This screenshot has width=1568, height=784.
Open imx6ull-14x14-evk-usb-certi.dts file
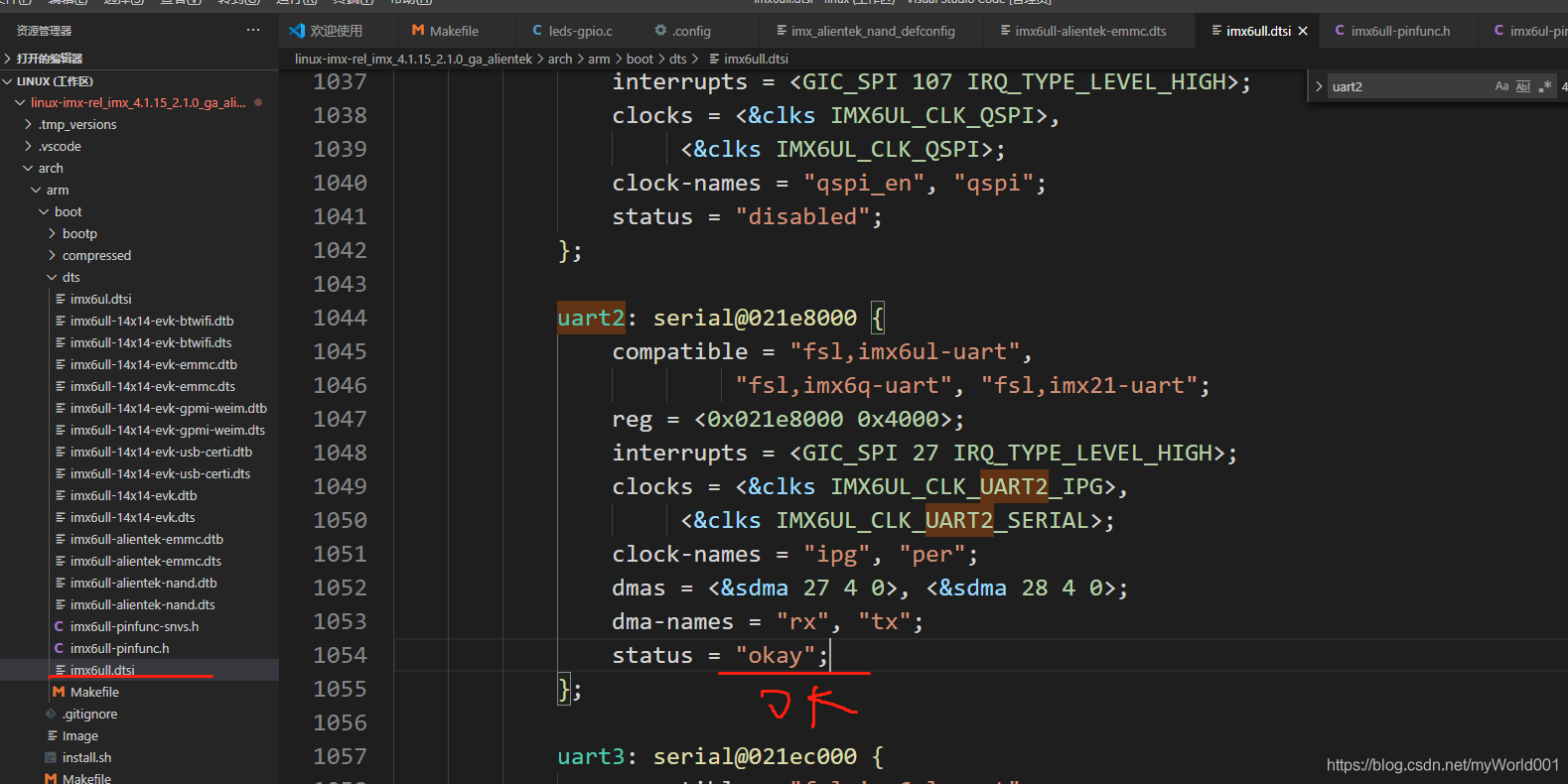[160, 473]
